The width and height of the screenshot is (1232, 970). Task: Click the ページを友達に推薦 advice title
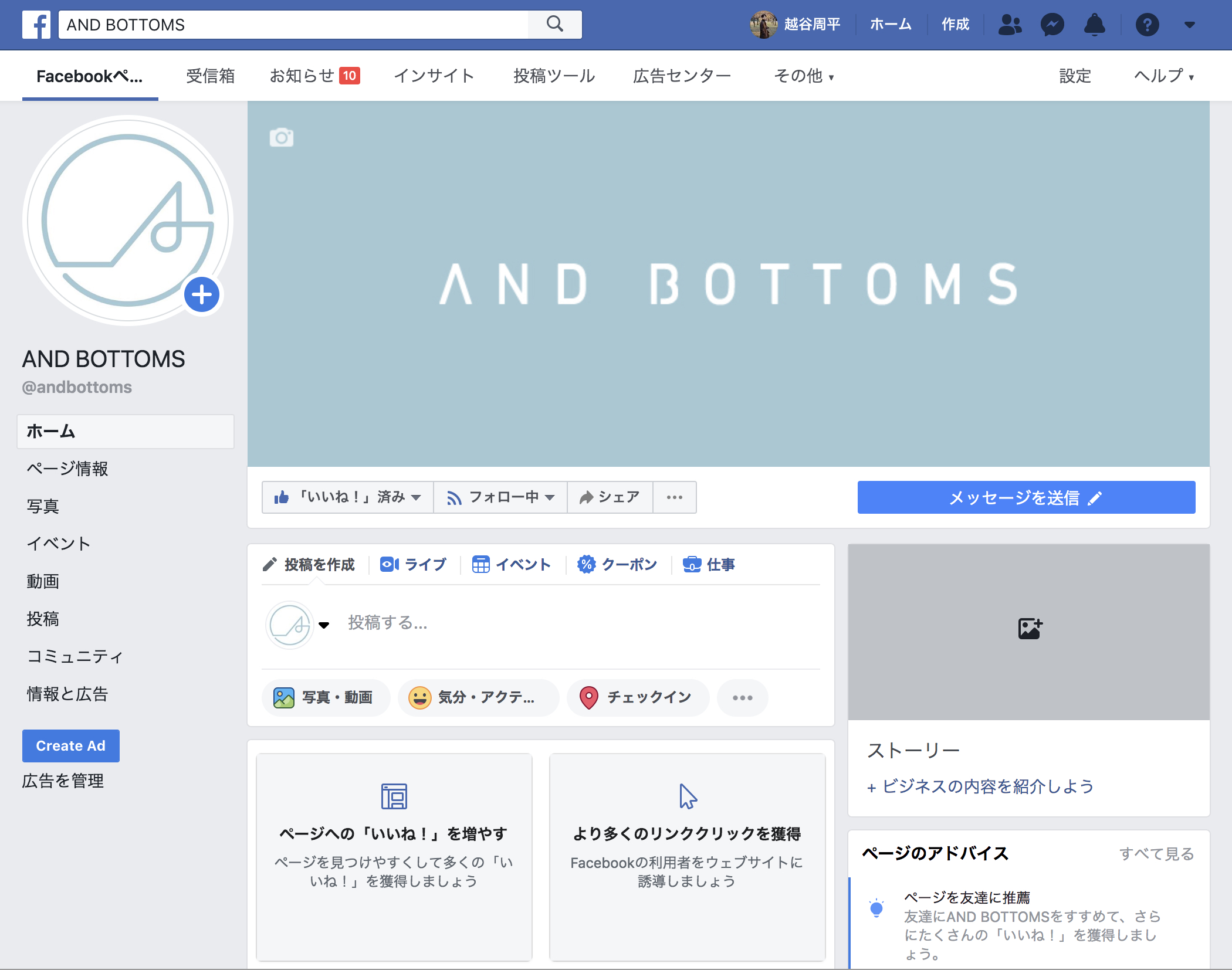click(967, 897)
